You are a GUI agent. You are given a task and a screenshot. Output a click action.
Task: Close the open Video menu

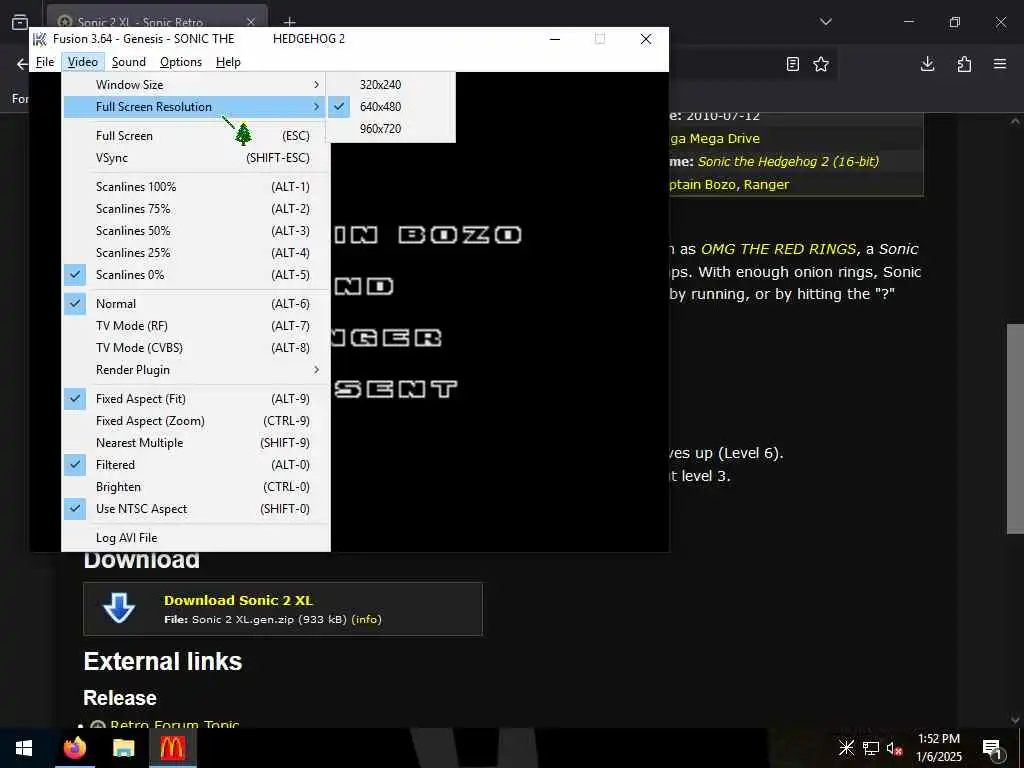click(x=83, y=62)
